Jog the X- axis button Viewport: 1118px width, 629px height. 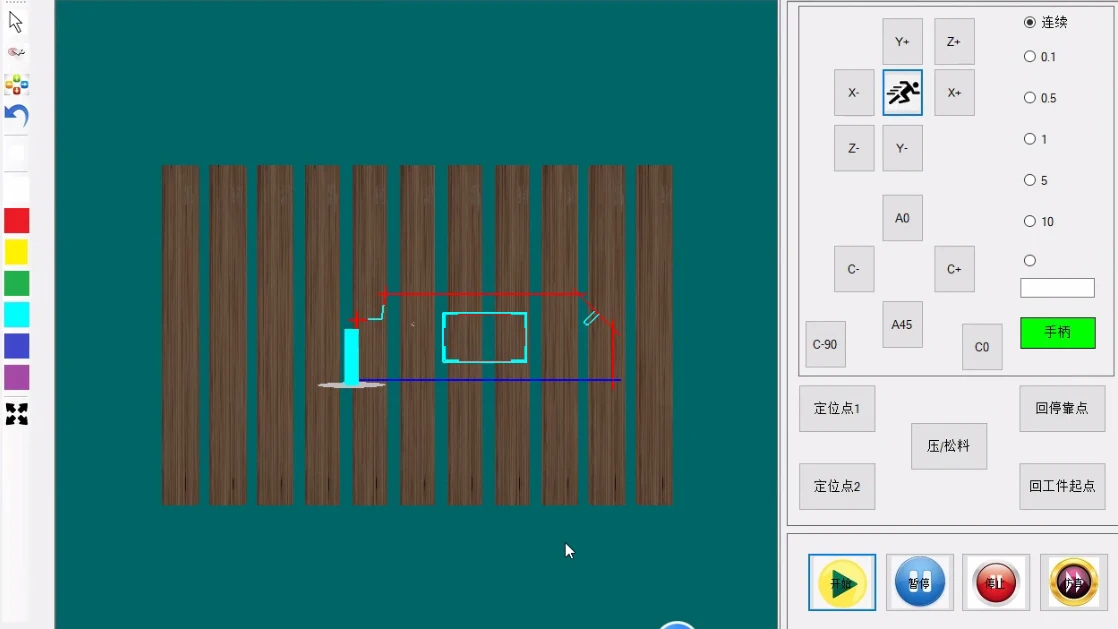tap(853, 93)
